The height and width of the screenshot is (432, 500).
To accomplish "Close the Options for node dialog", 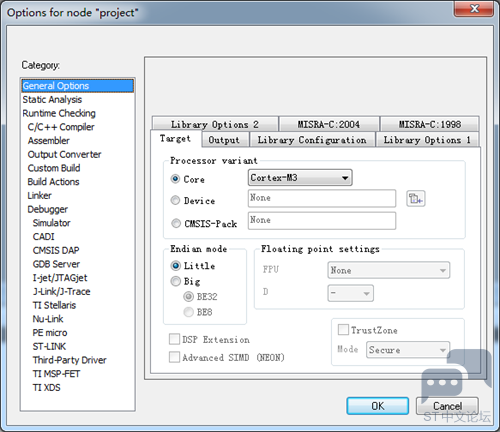I will tap(474, 9).
